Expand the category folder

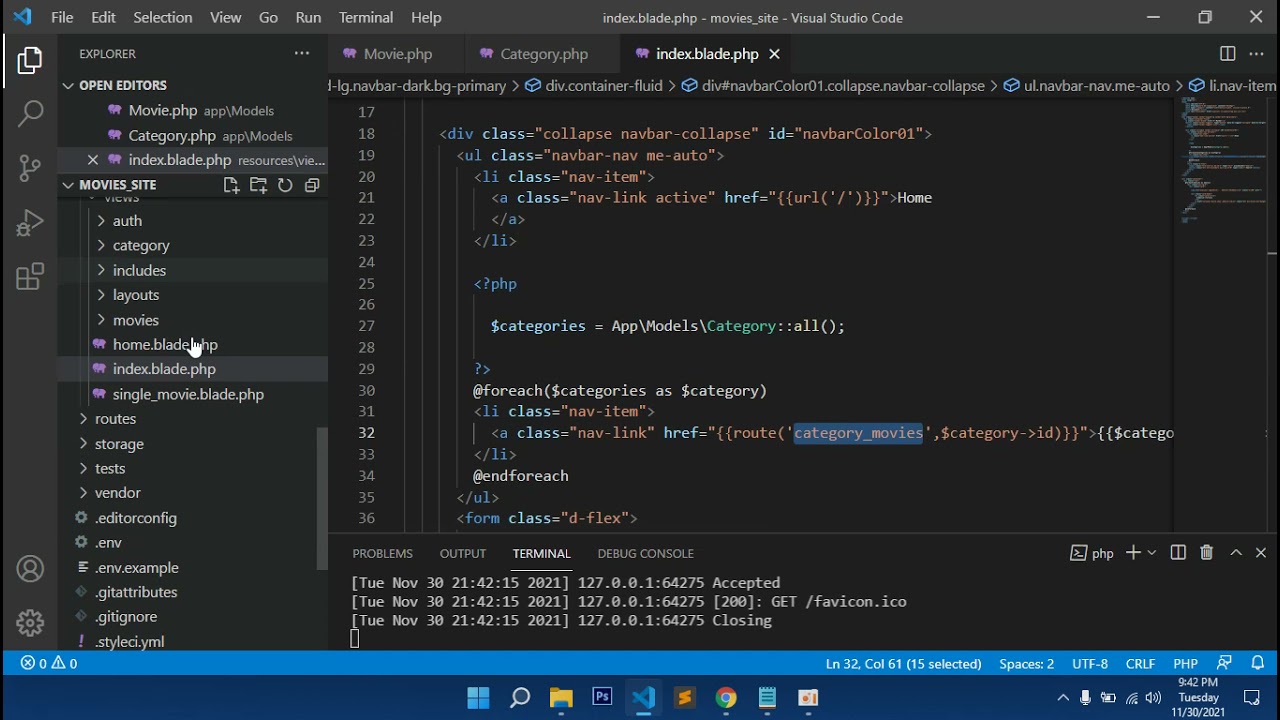coord(141,246)
